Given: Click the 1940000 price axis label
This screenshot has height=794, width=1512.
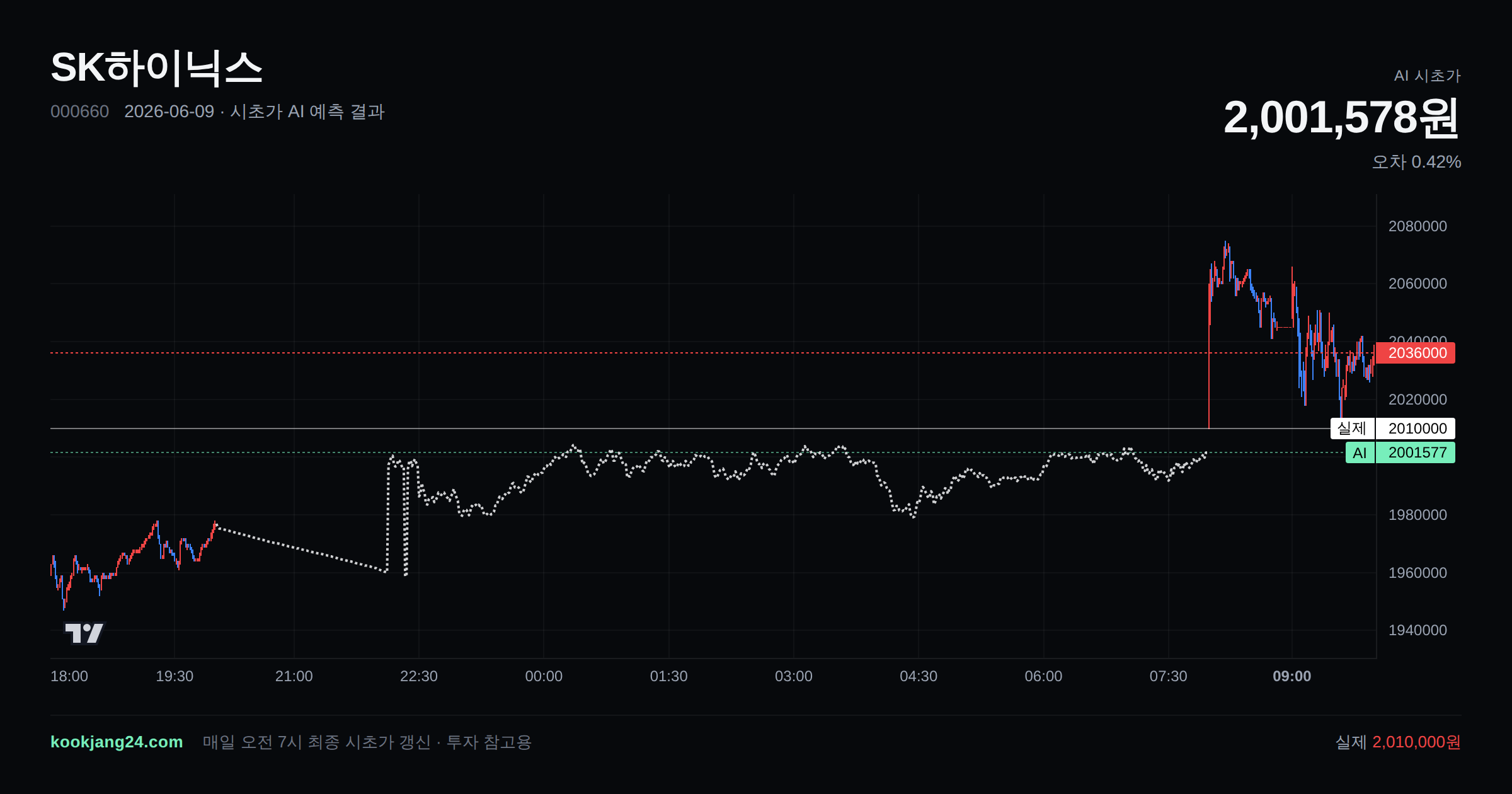Looking at the screenshot, I should coord(1417,630).
